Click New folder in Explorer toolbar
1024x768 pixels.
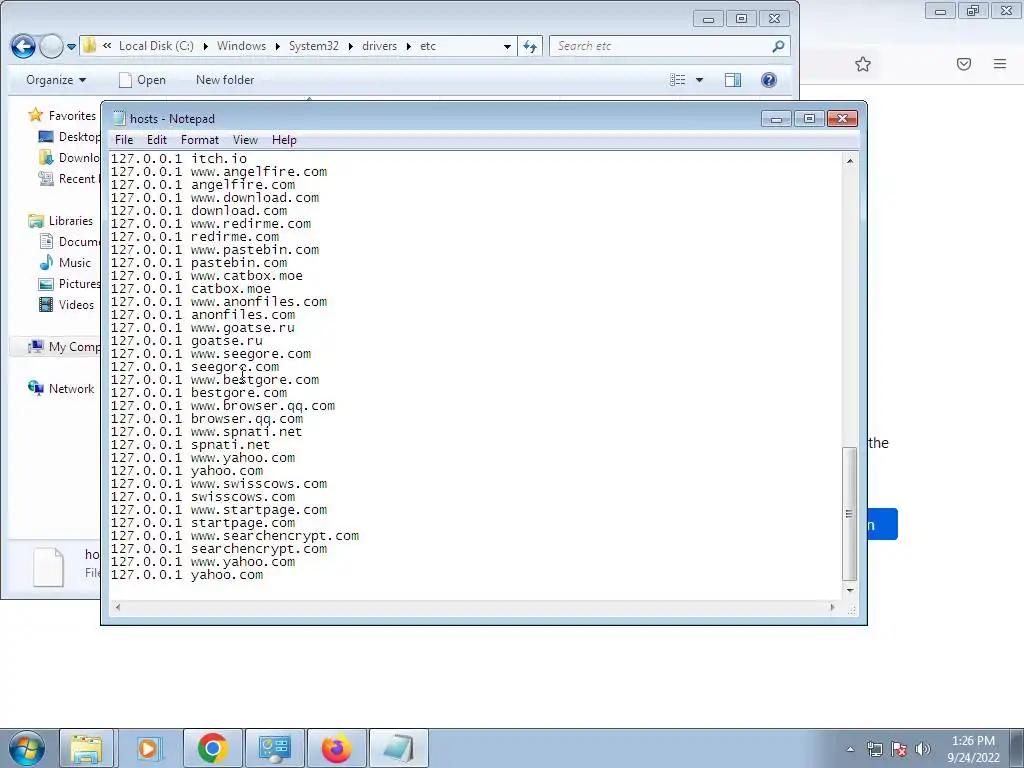click(x=225, y=80)
